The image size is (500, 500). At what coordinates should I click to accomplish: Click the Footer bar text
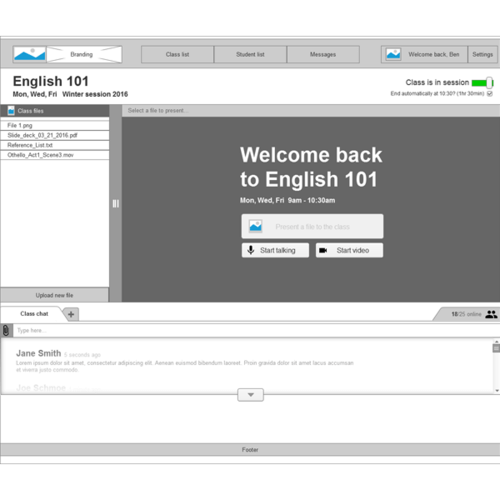coord(250,450)
